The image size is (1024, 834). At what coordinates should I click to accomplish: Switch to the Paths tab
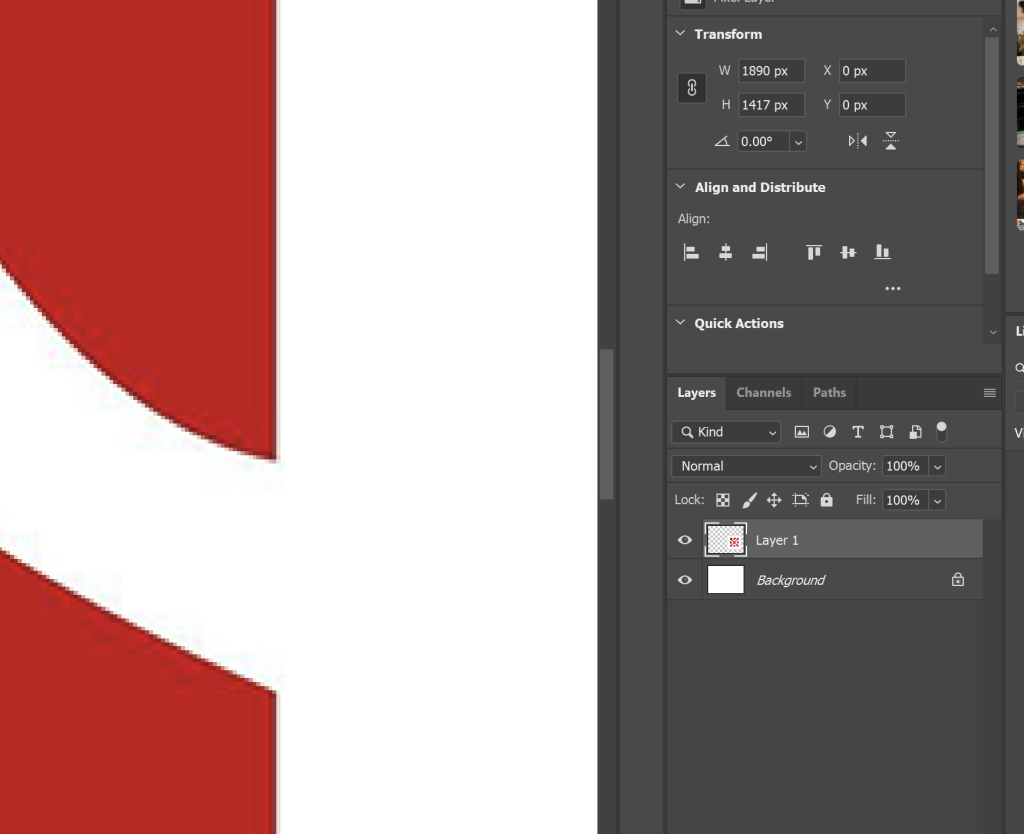point(829,393)
